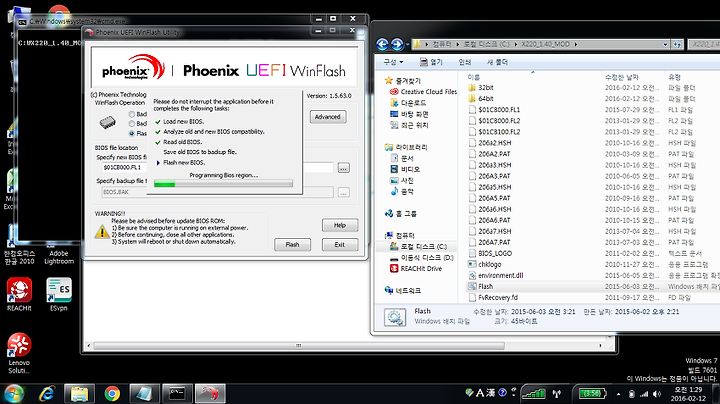Viewport: 720px width, 404px height.
Task: Switch to the Phoenix WinFlash taskbar button
Action: tap(210, 394)
